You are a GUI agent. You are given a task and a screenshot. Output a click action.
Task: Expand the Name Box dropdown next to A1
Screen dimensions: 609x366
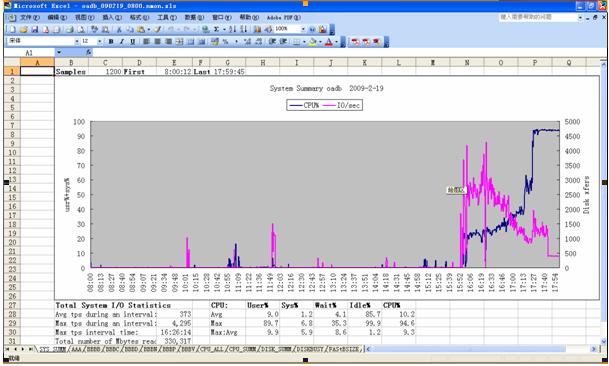59,52
